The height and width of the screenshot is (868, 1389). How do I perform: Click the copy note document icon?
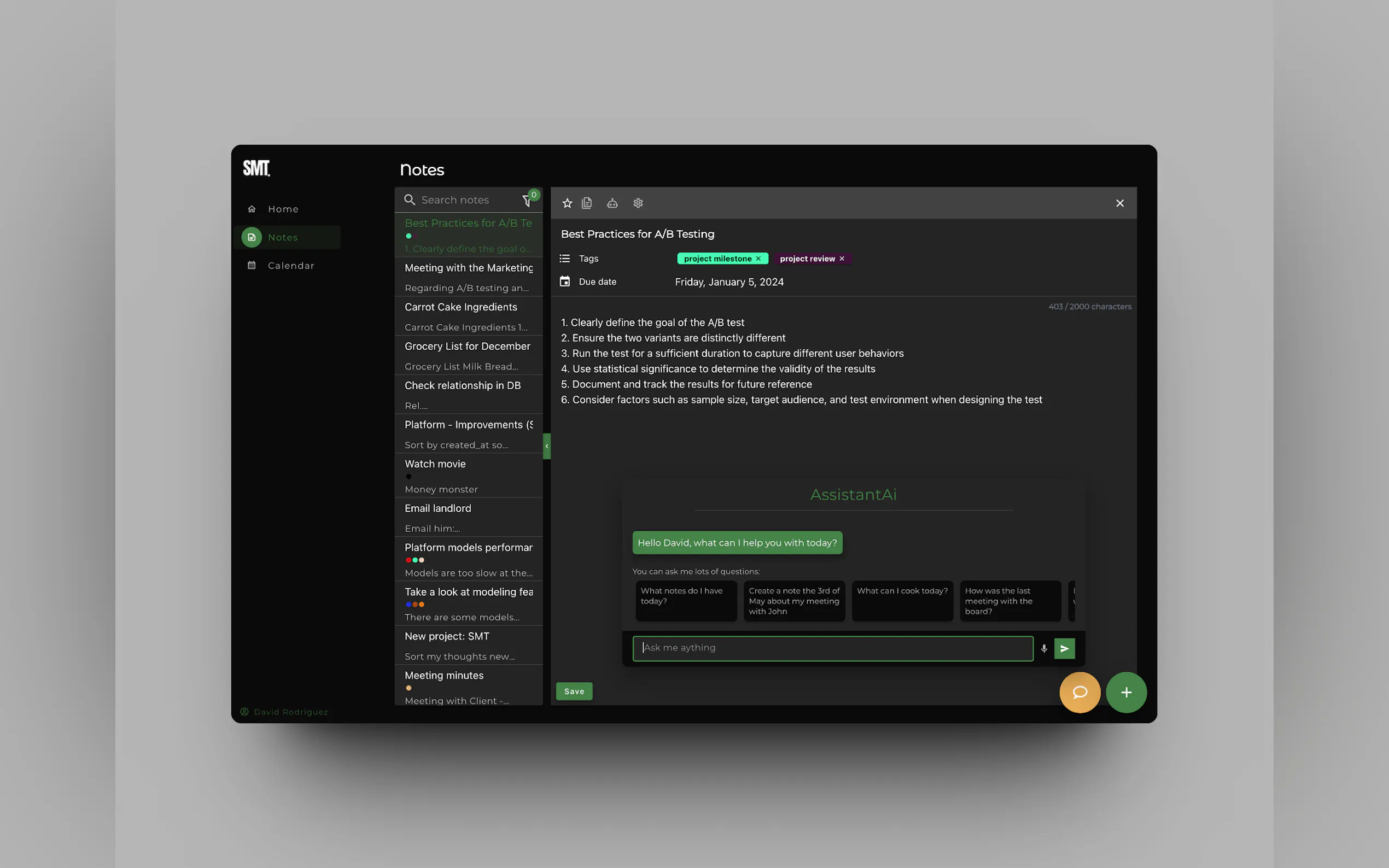(587, 203)
